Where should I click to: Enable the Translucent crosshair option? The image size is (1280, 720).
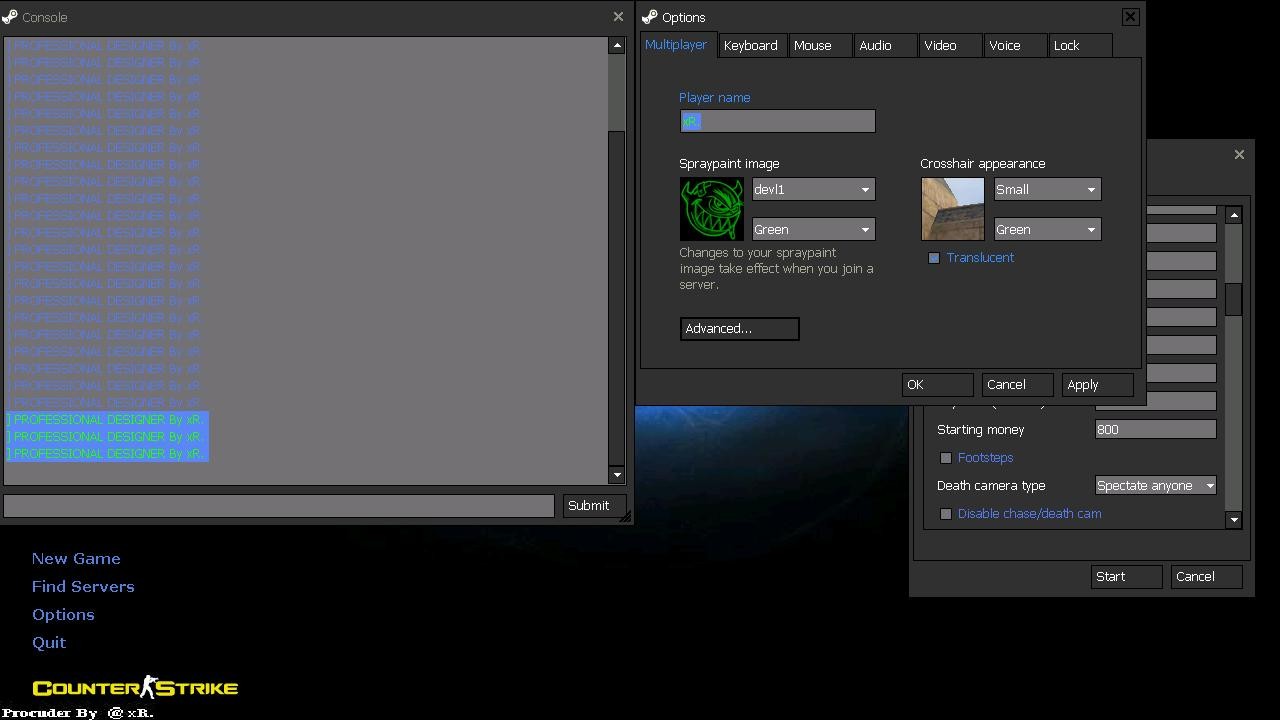(x=934, y=257)
